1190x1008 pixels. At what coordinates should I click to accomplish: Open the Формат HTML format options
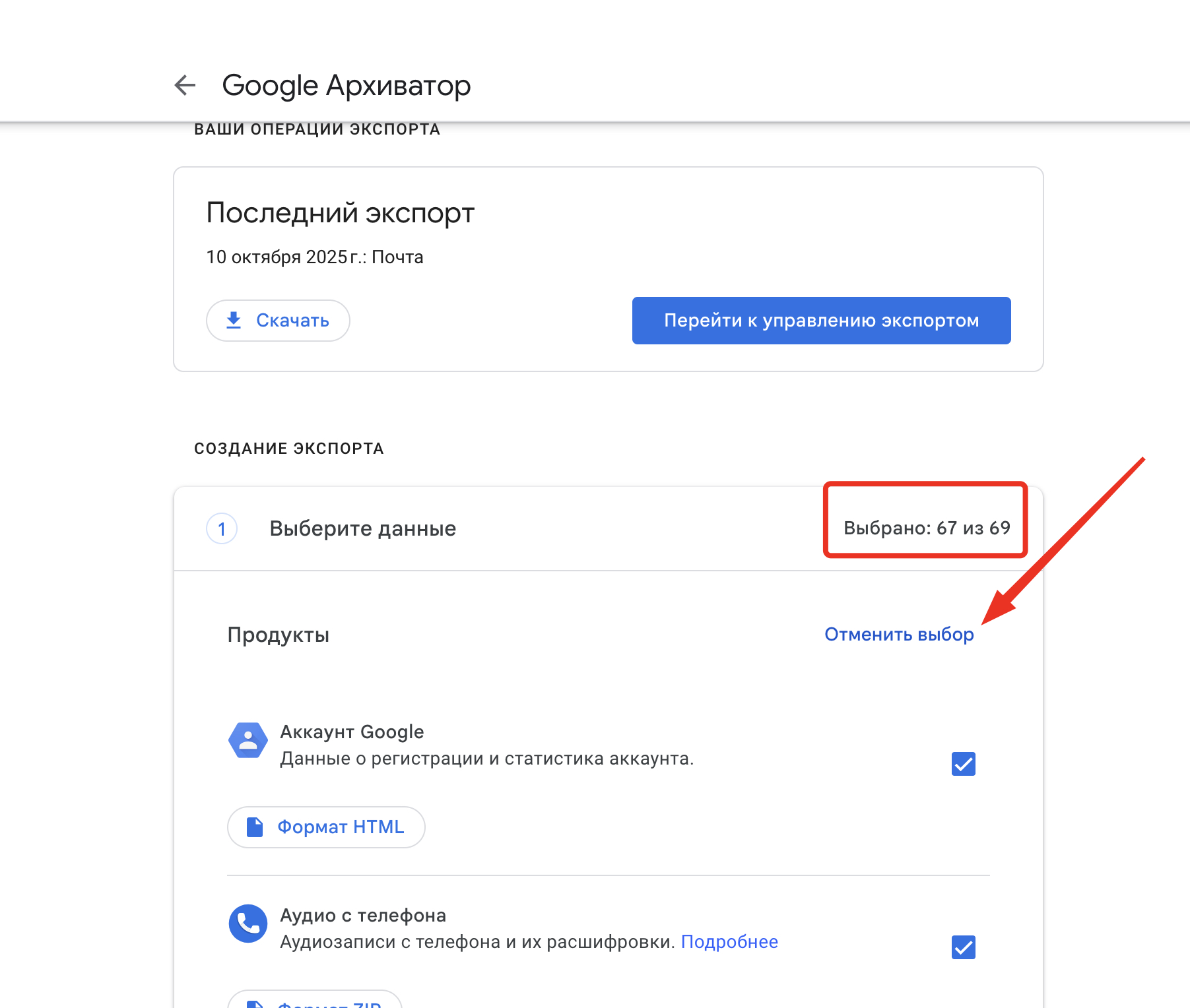[326, 827]
